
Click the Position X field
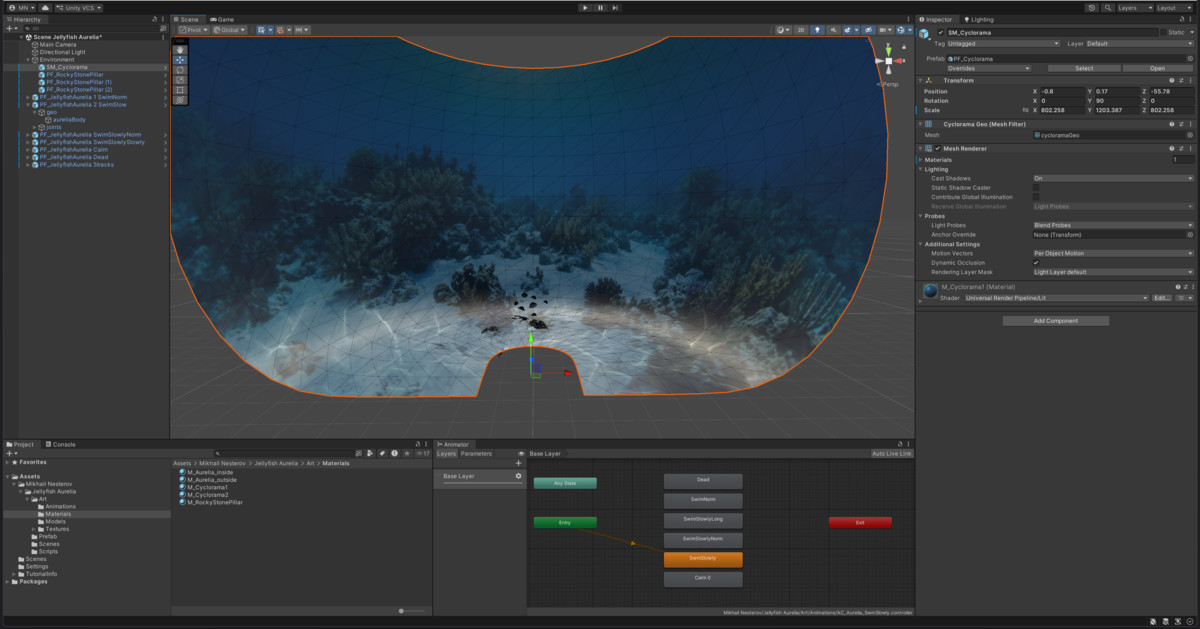coord(1062,91)
